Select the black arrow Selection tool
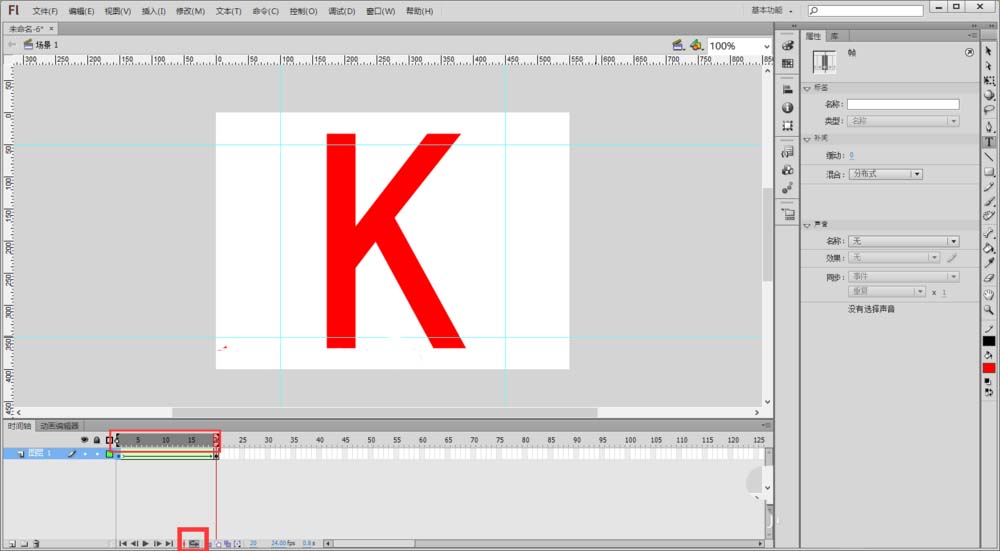Screen dimensions: 1000x551 989,50
